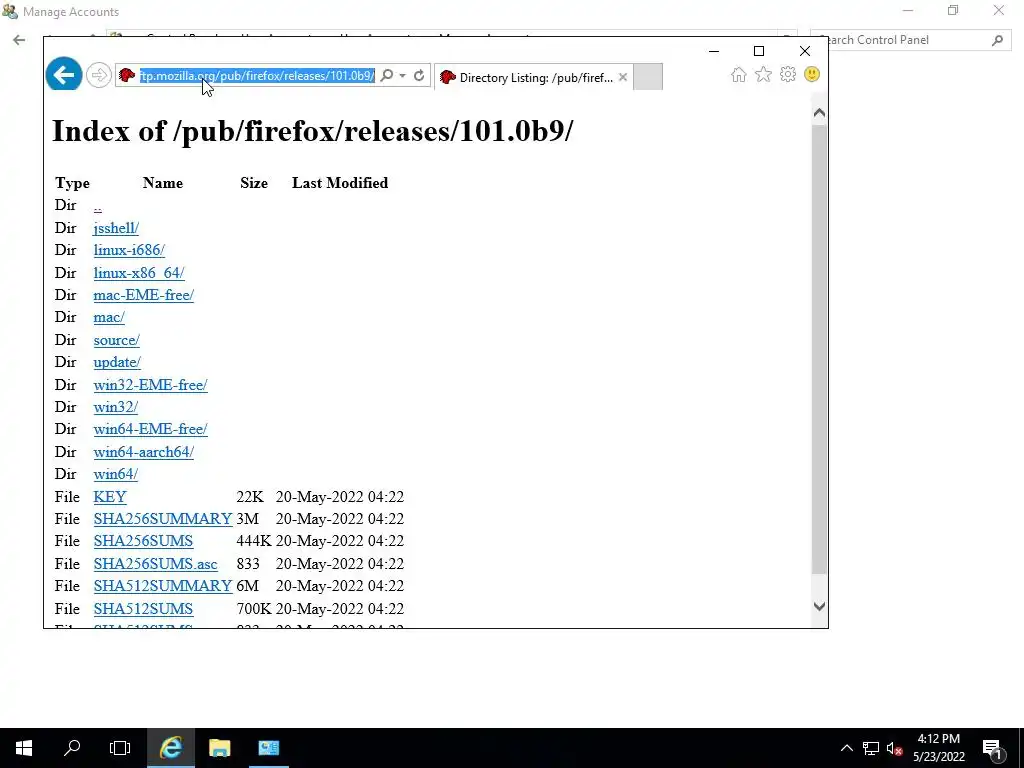The width and height of the screenshot is (1024, 768).
Task: Open a new blank tab
Action: tap(648, 77)
